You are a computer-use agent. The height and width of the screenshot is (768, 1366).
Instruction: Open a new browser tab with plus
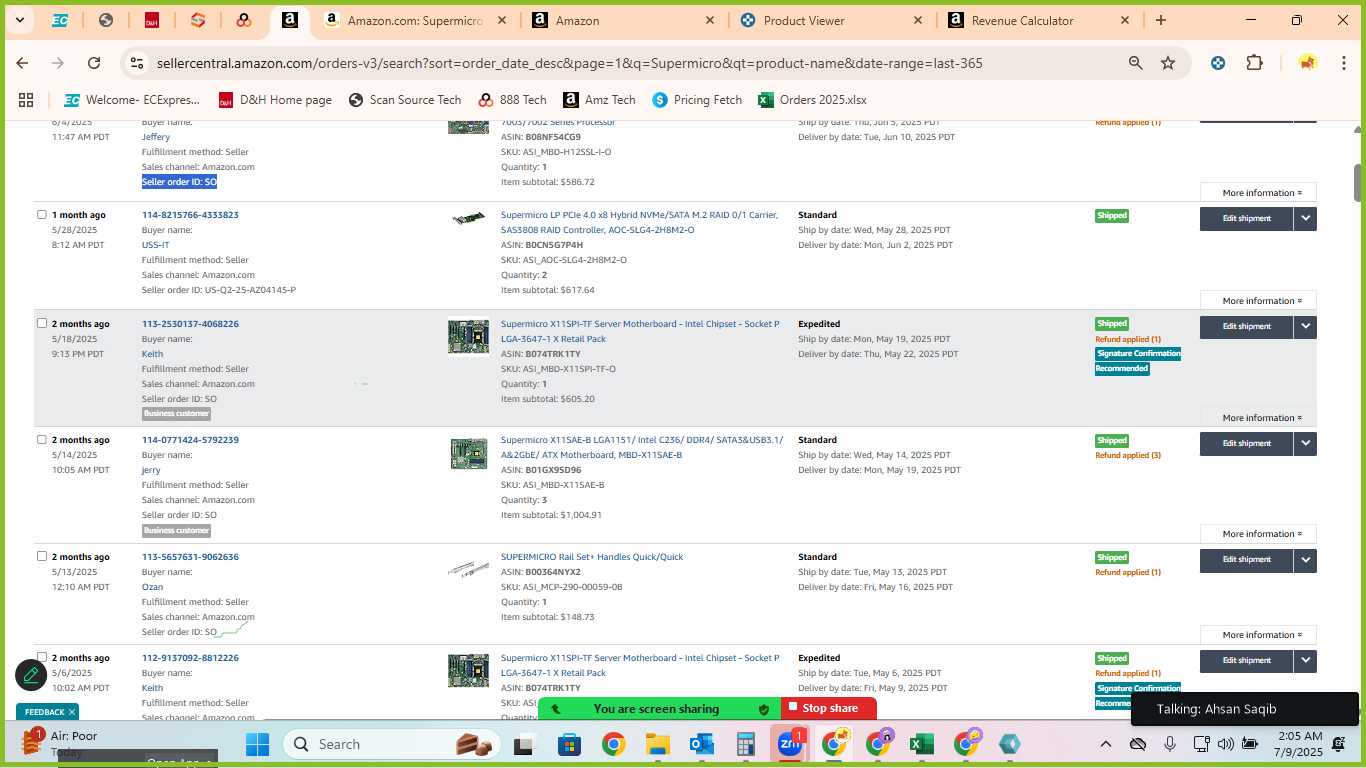tap(1161, 20)
